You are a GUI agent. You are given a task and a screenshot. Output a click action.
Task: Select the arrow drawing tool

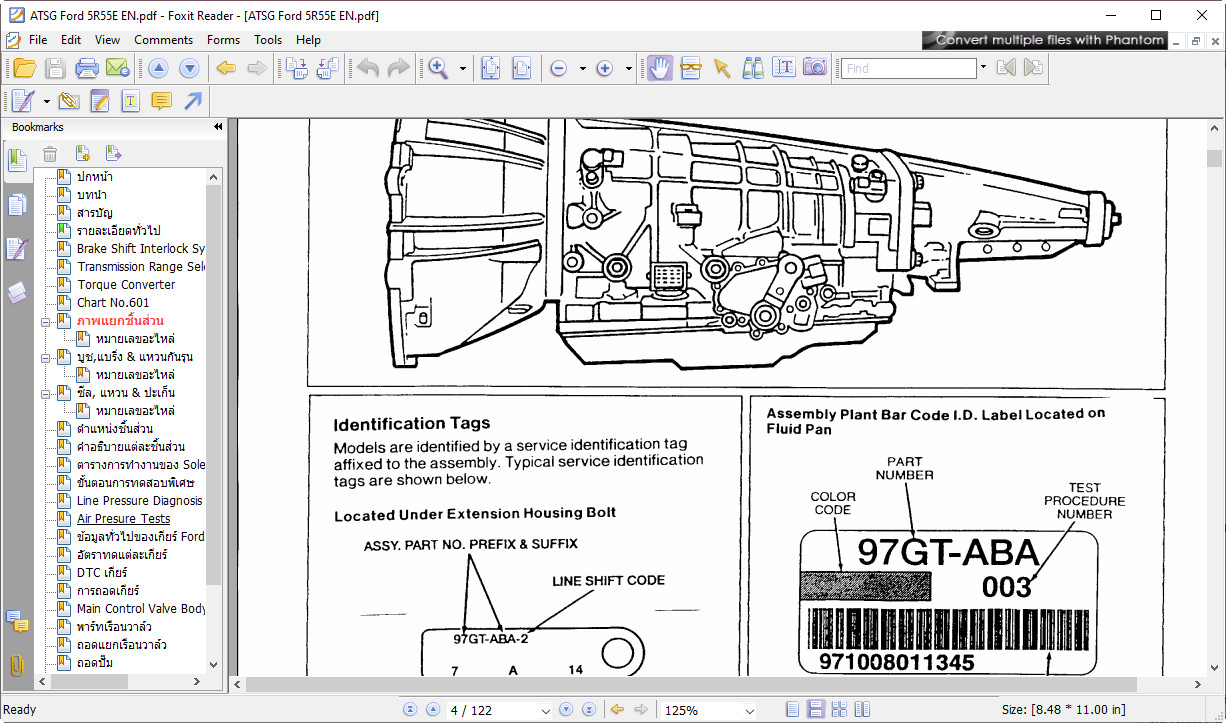tap(193, 101)
